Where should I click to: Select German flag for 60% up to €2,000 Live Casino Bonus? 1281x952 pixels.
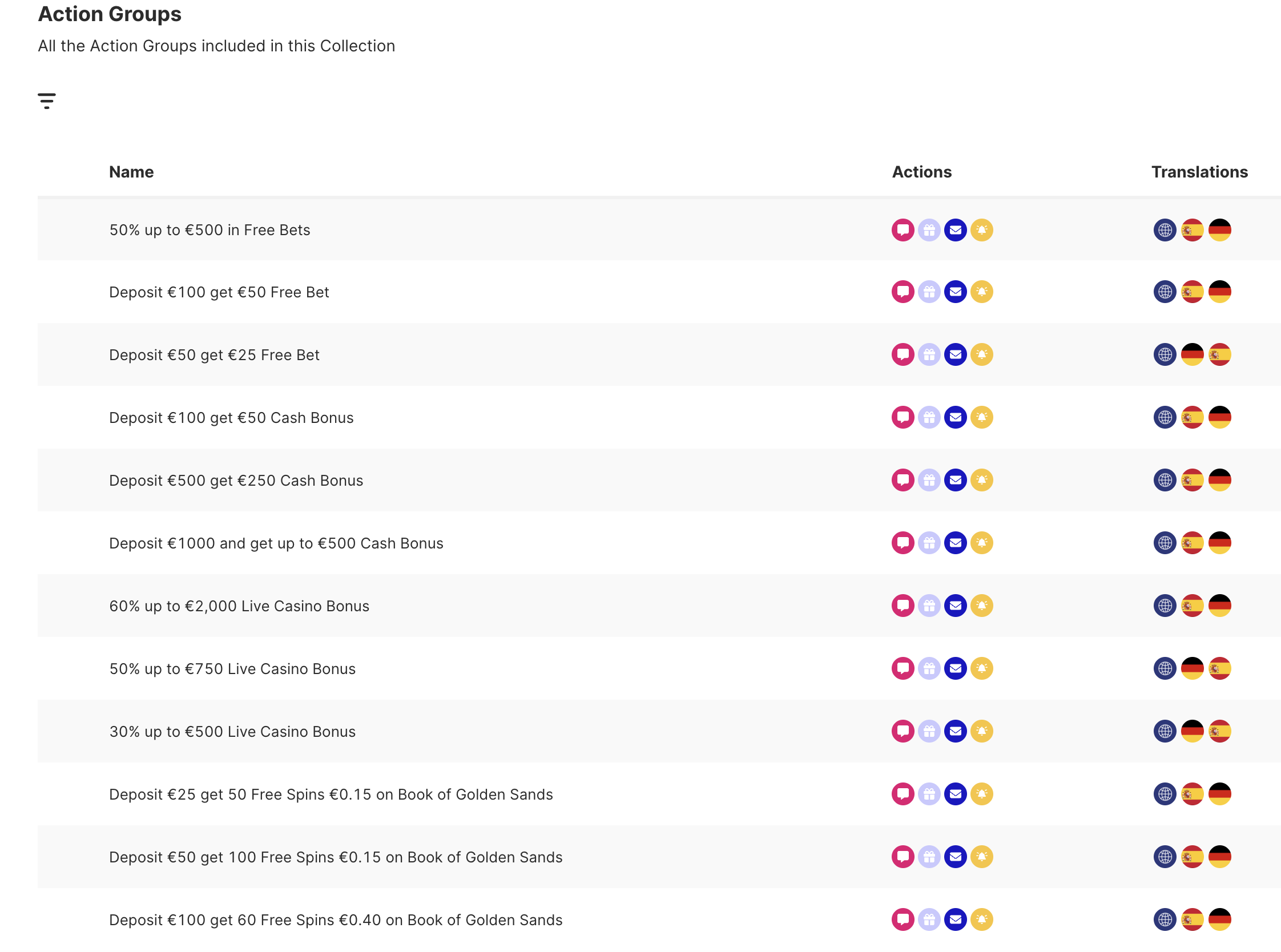tap(1219, 606)
